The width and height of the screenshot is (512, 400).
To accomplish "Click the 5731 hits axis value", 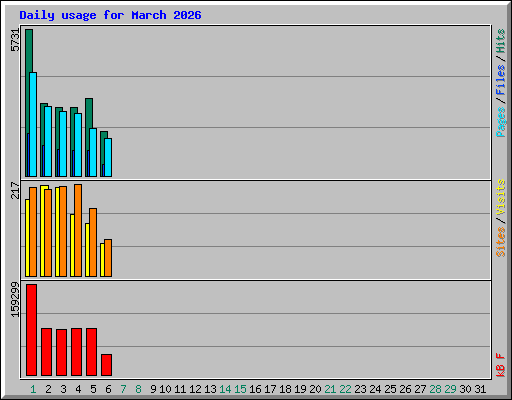I will (x=15, y=40).
